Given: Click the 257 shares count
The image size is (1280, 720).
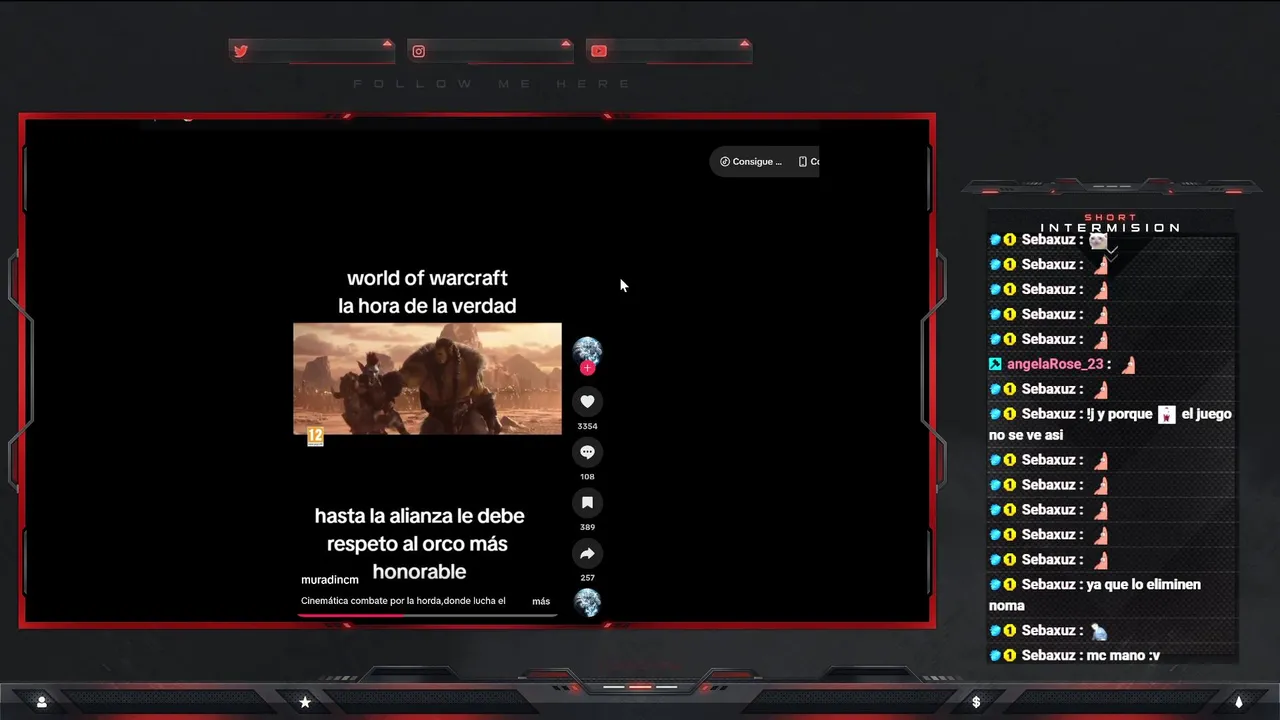Looking at the screenshot, I should [x=587, y=577].
